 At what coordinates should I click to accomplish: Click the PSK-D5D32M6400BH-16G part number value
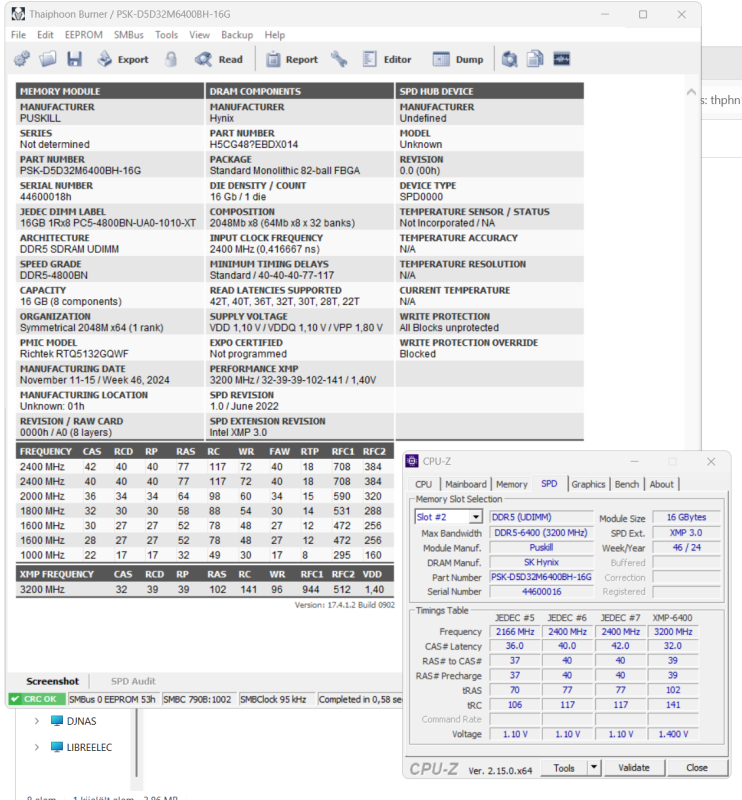click(80, 170)
